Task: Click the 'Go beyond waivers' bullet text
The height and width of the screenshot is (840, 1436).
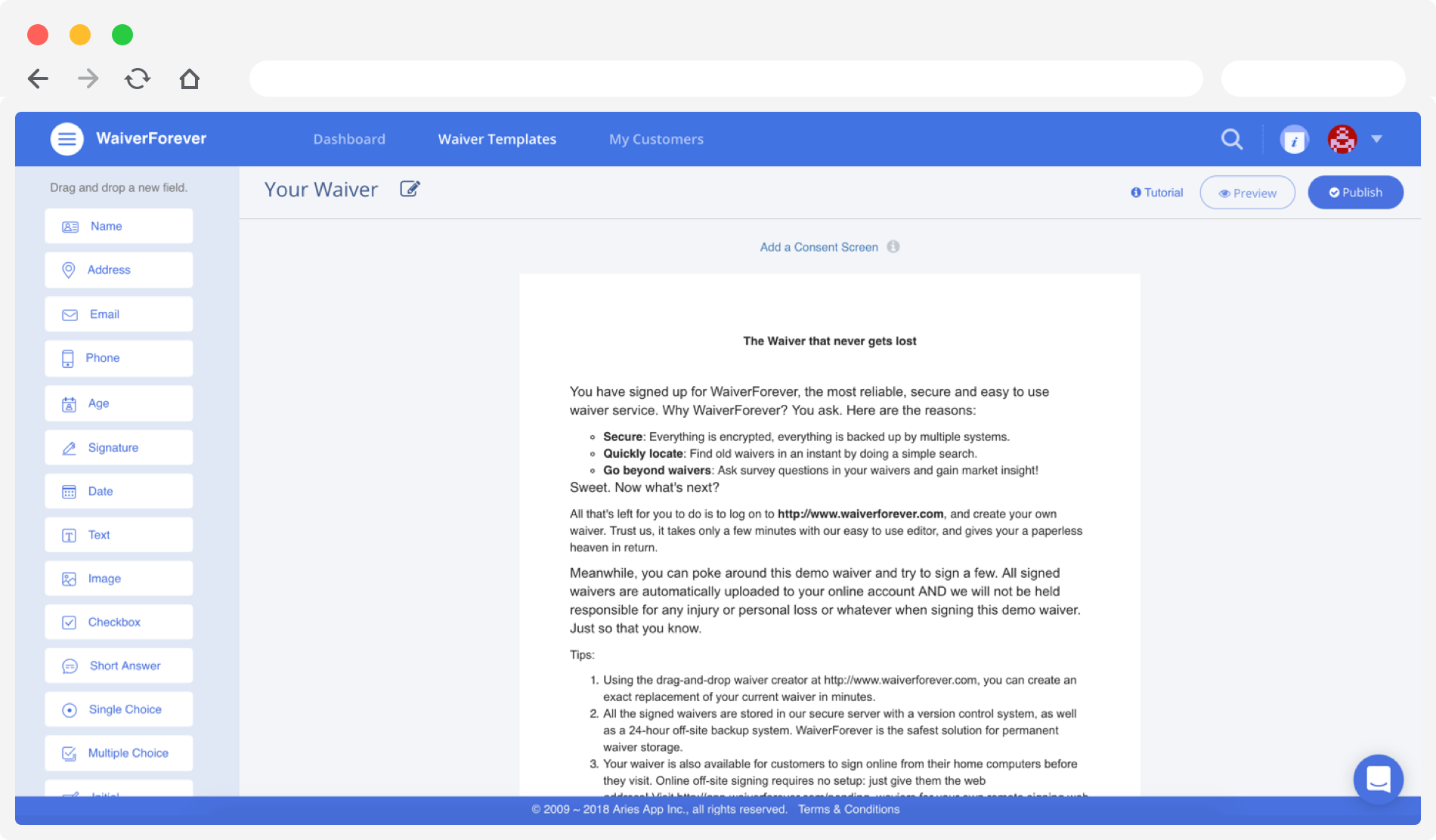Action: [x=657, y=470]
